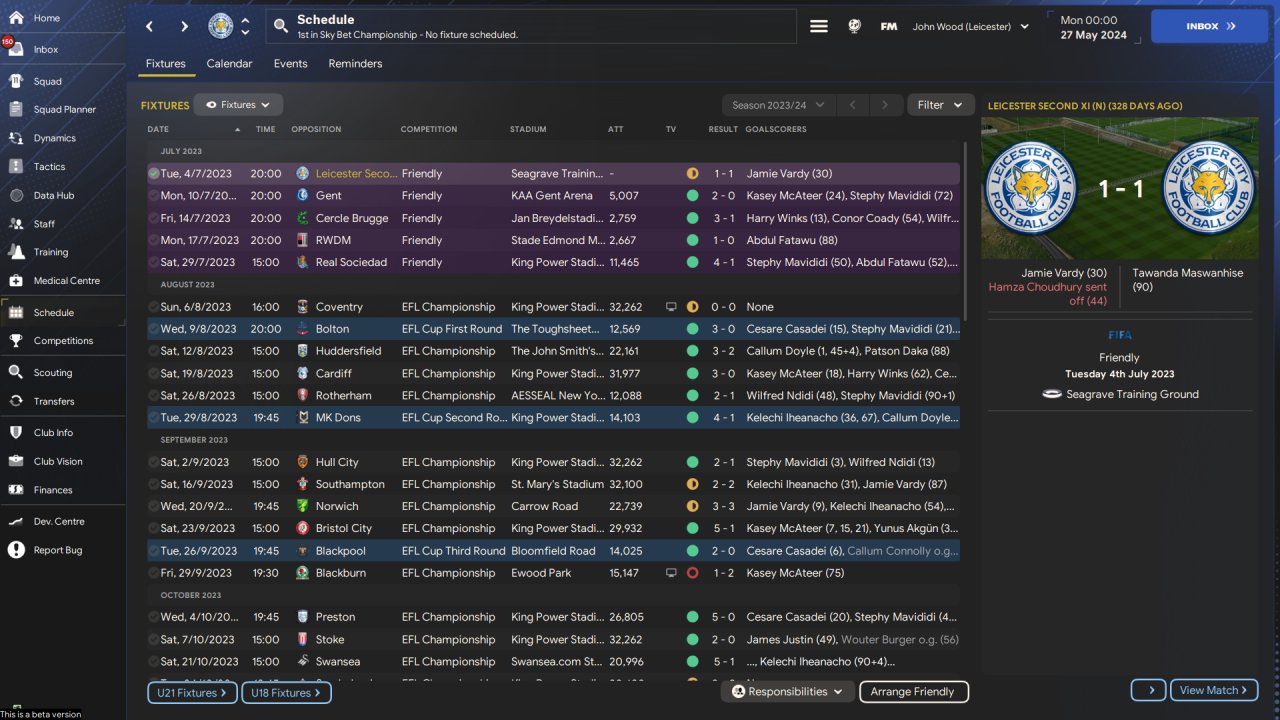This screenshot has width=1280, height=720.
Task: Sort by the Opposition column header
Action: (316, 129)
